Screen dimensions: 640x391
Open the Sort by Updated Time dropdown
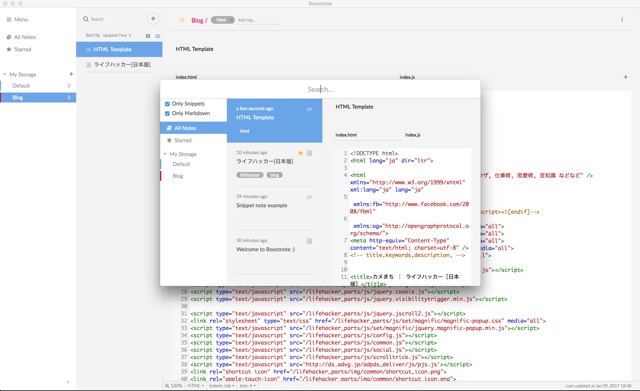tap(117, 36)
